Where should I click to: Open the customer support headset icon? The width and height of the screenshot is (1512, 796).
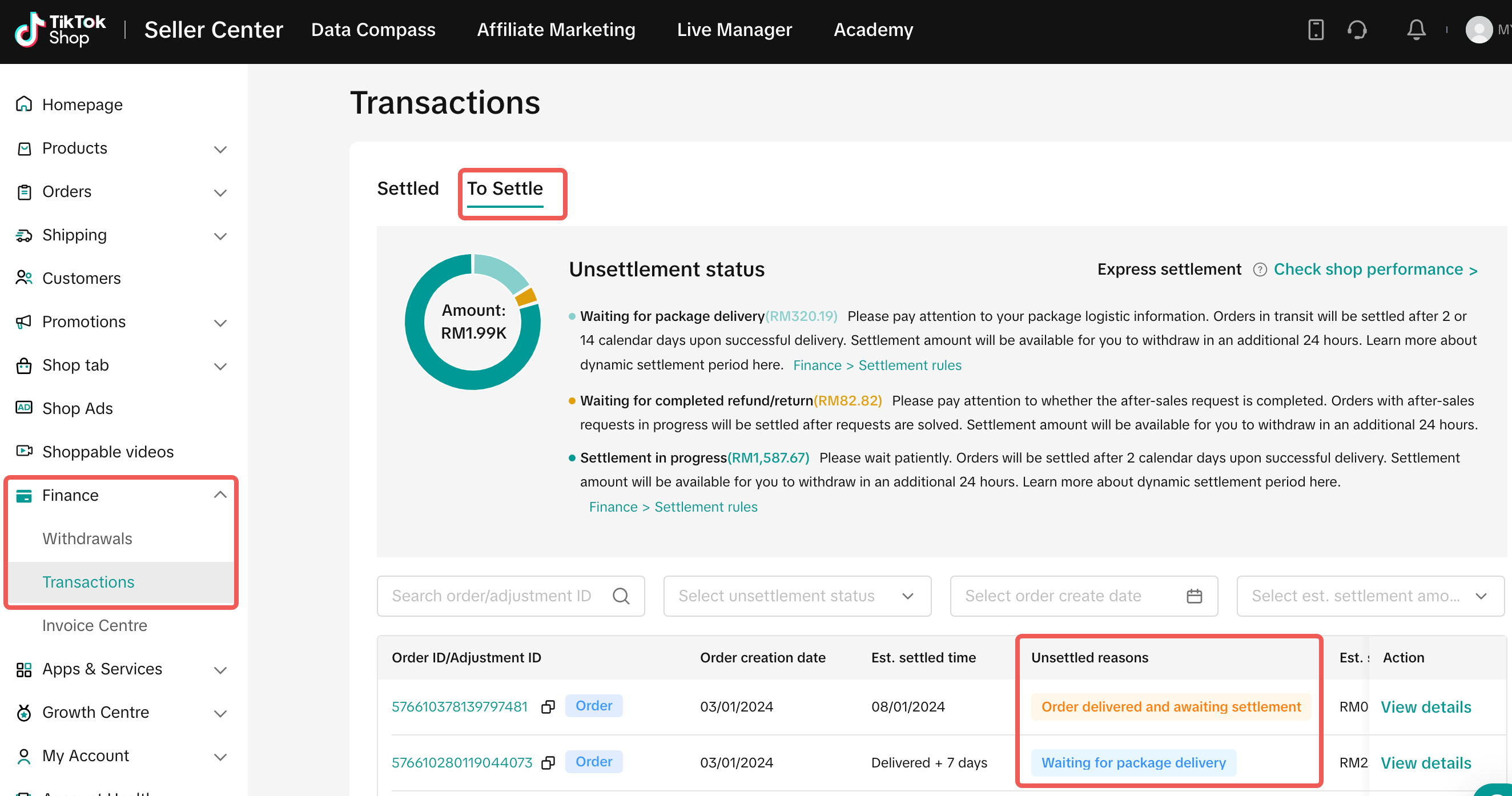pyautogui.click(x=1357, y=29)
